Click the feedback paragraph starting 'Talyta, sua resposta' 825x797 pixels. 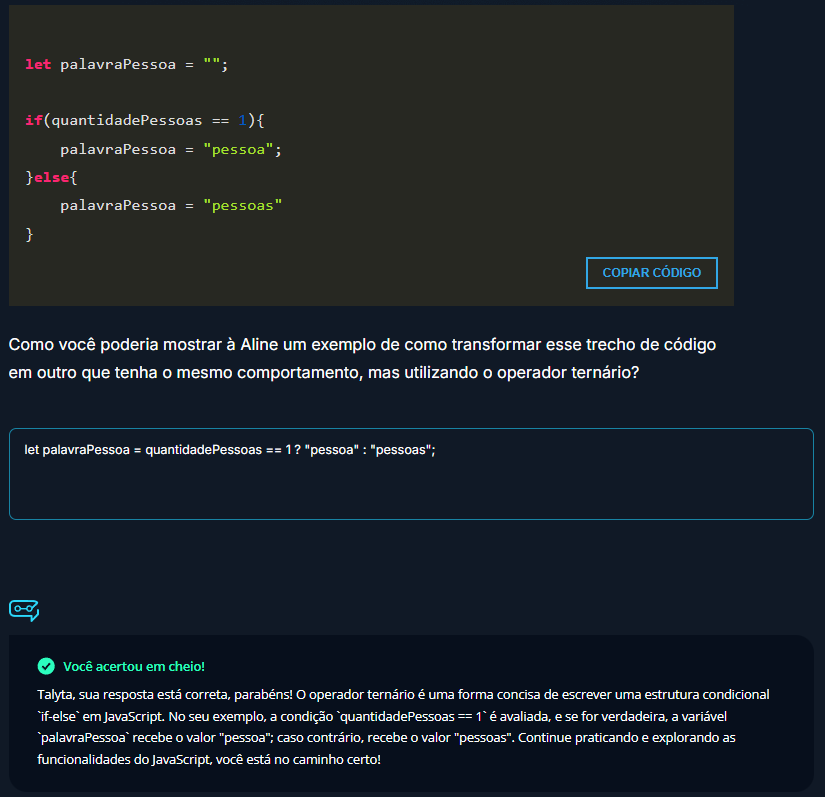click(x=403, y=727)
